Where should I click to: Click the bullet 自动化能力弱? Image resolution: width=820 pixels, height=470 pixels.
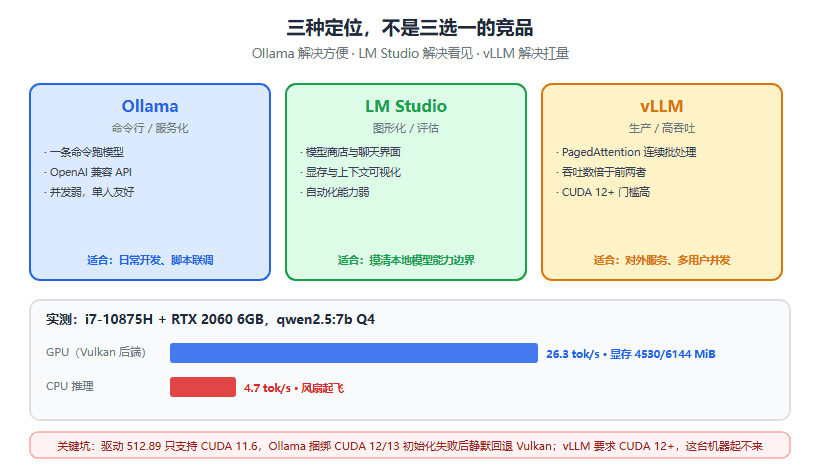point(335,192)
